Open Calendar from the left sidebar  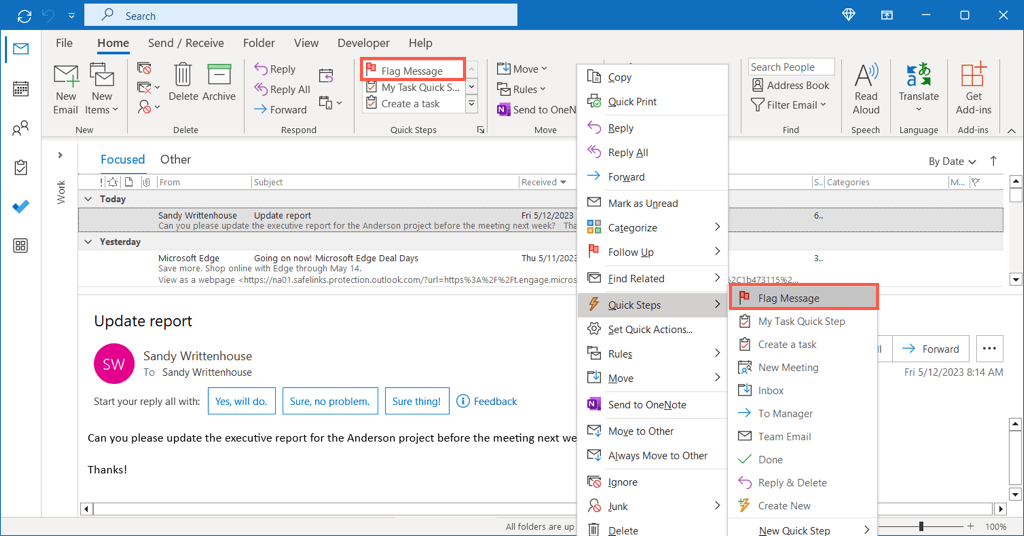tap(20, 90)
